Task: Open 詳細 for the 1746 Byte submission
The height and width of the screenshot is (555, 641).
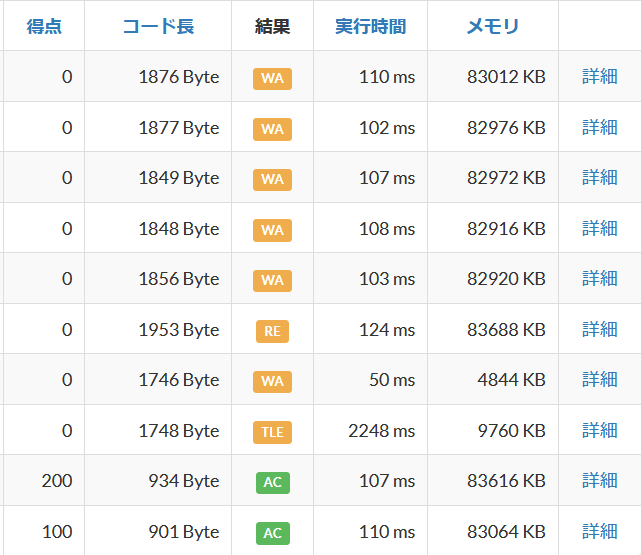Action: [x=600, y=379]
